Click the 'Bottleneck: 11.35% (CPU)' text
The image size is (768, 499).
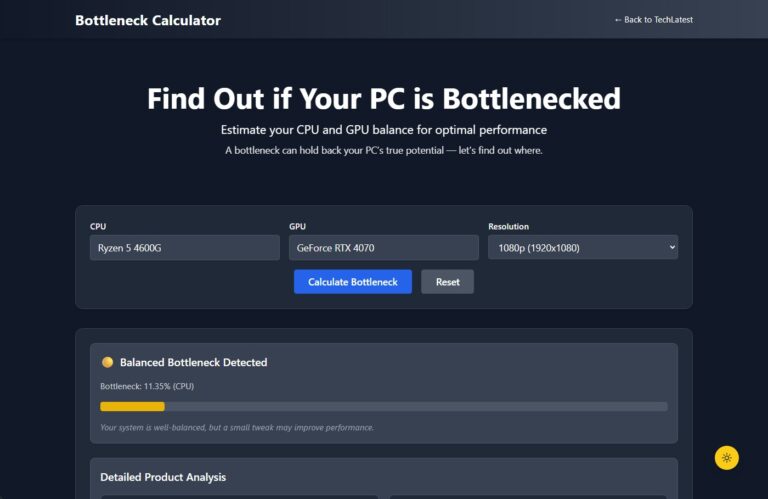[x=147, y=385]
